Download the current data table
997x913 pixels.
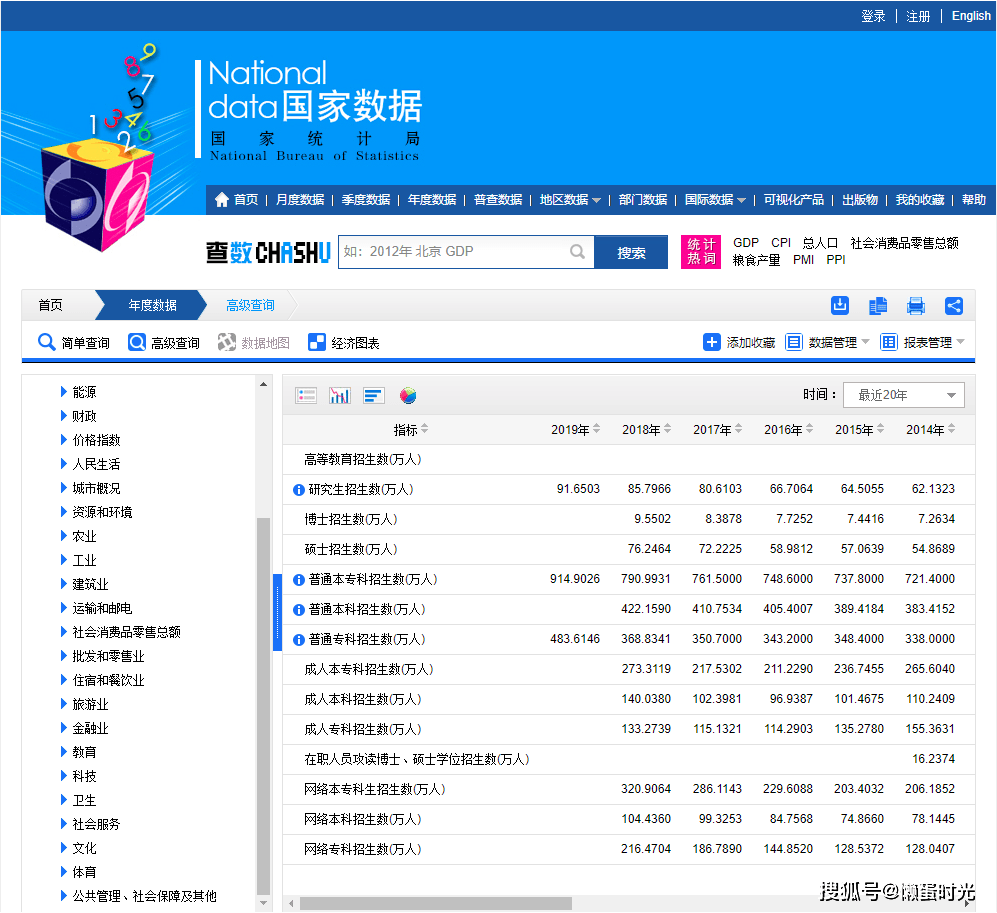[840, 305]
